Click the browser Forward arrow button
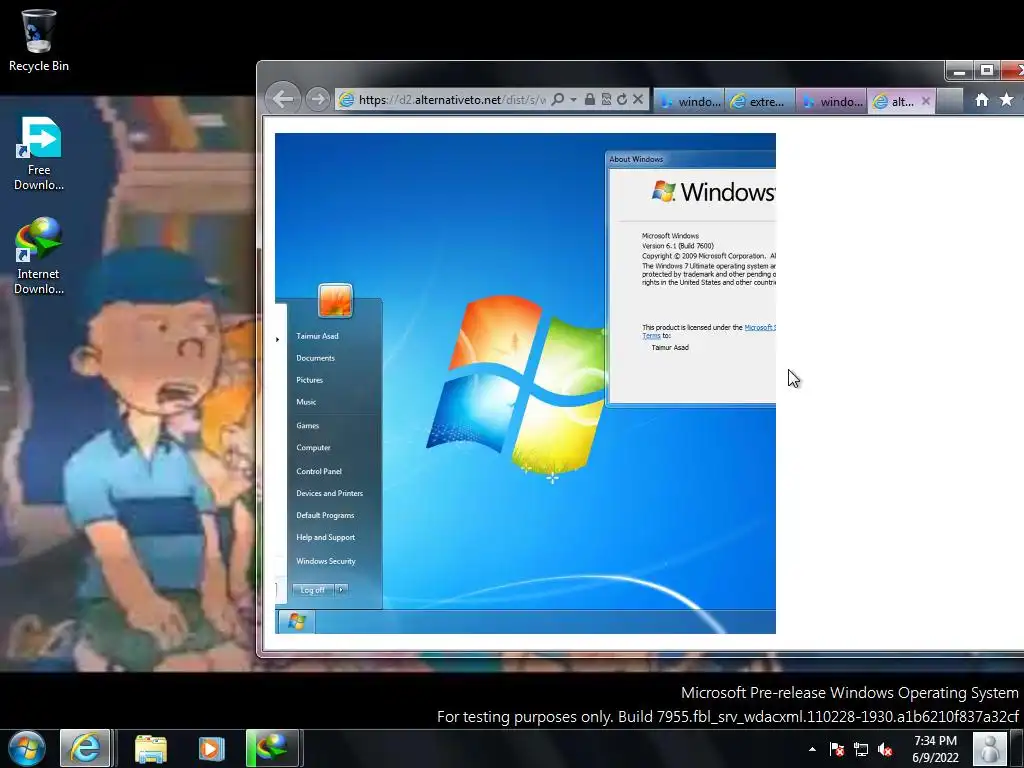The width and height of the screenshot is (1024, 768). 318,99
